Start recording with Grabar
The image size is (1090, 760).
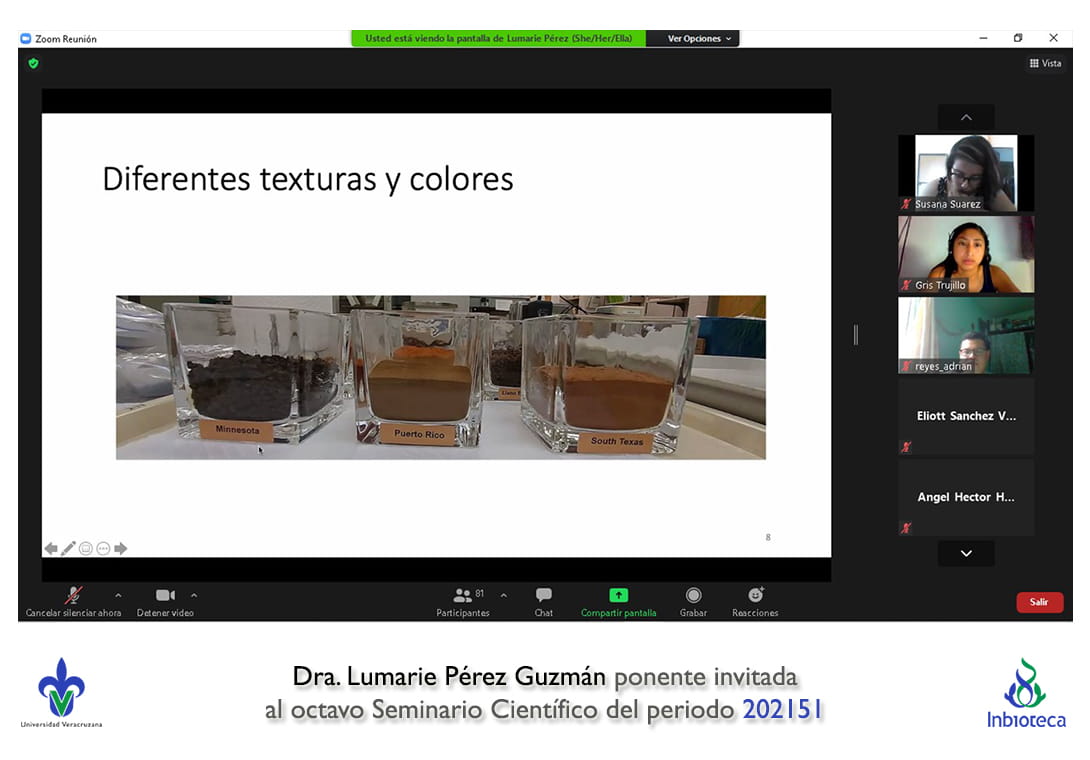coord(693,596)
